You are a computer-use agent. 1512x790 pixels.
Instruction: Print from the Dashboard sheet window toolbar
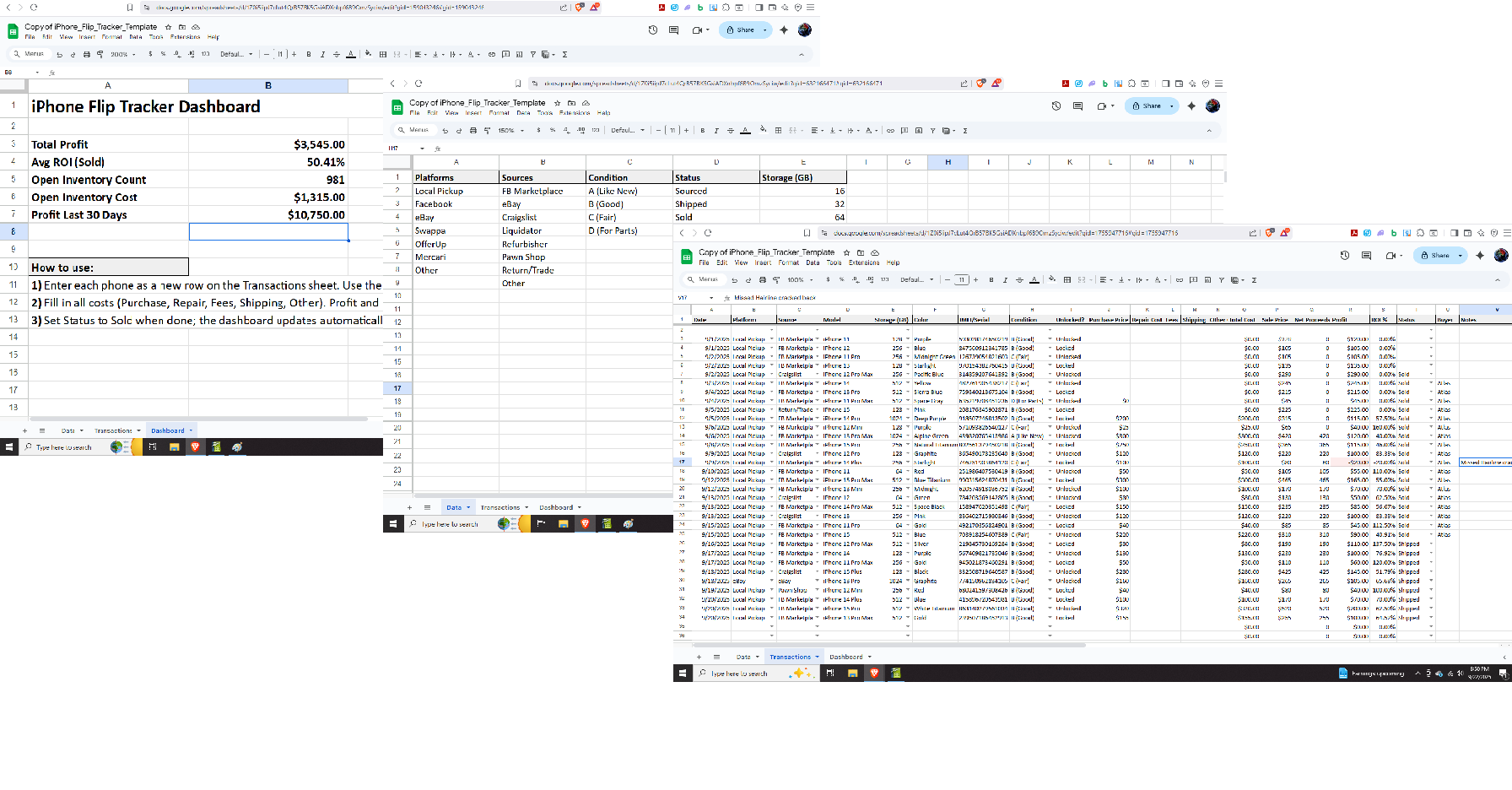(86, 54)
